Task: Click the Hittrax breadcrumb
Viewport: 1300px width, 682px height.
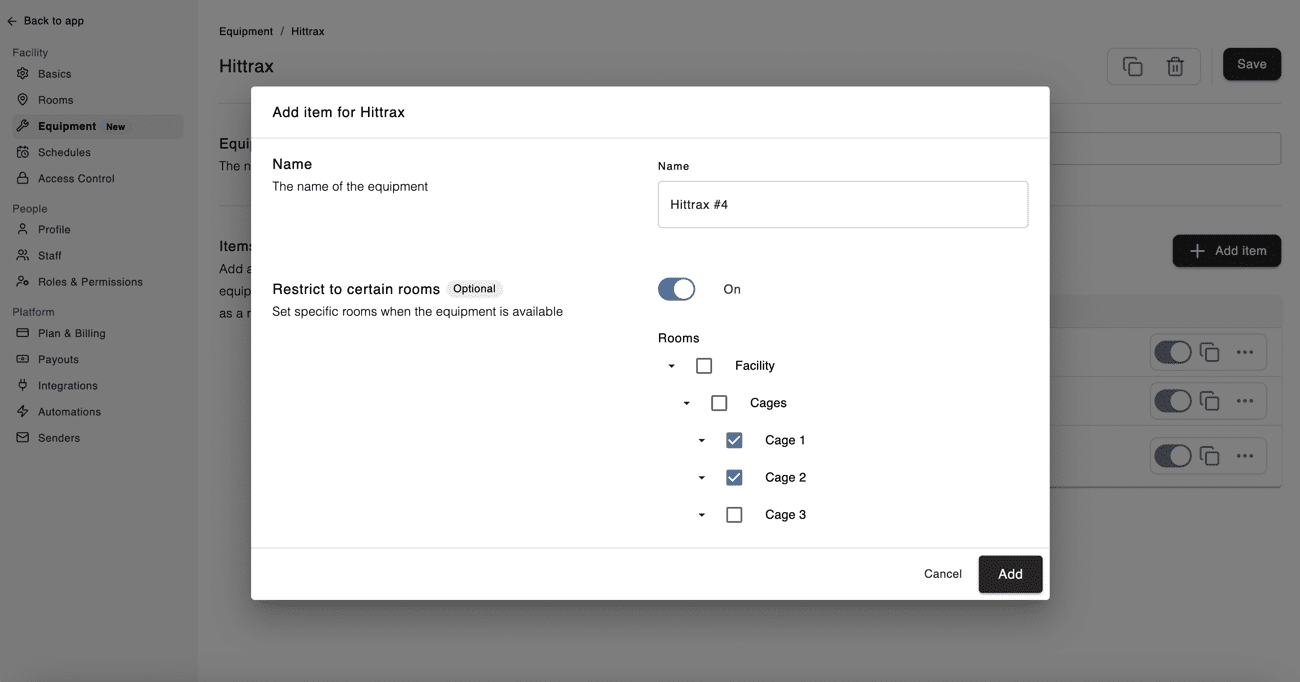Action: click(x=308, y=31)
